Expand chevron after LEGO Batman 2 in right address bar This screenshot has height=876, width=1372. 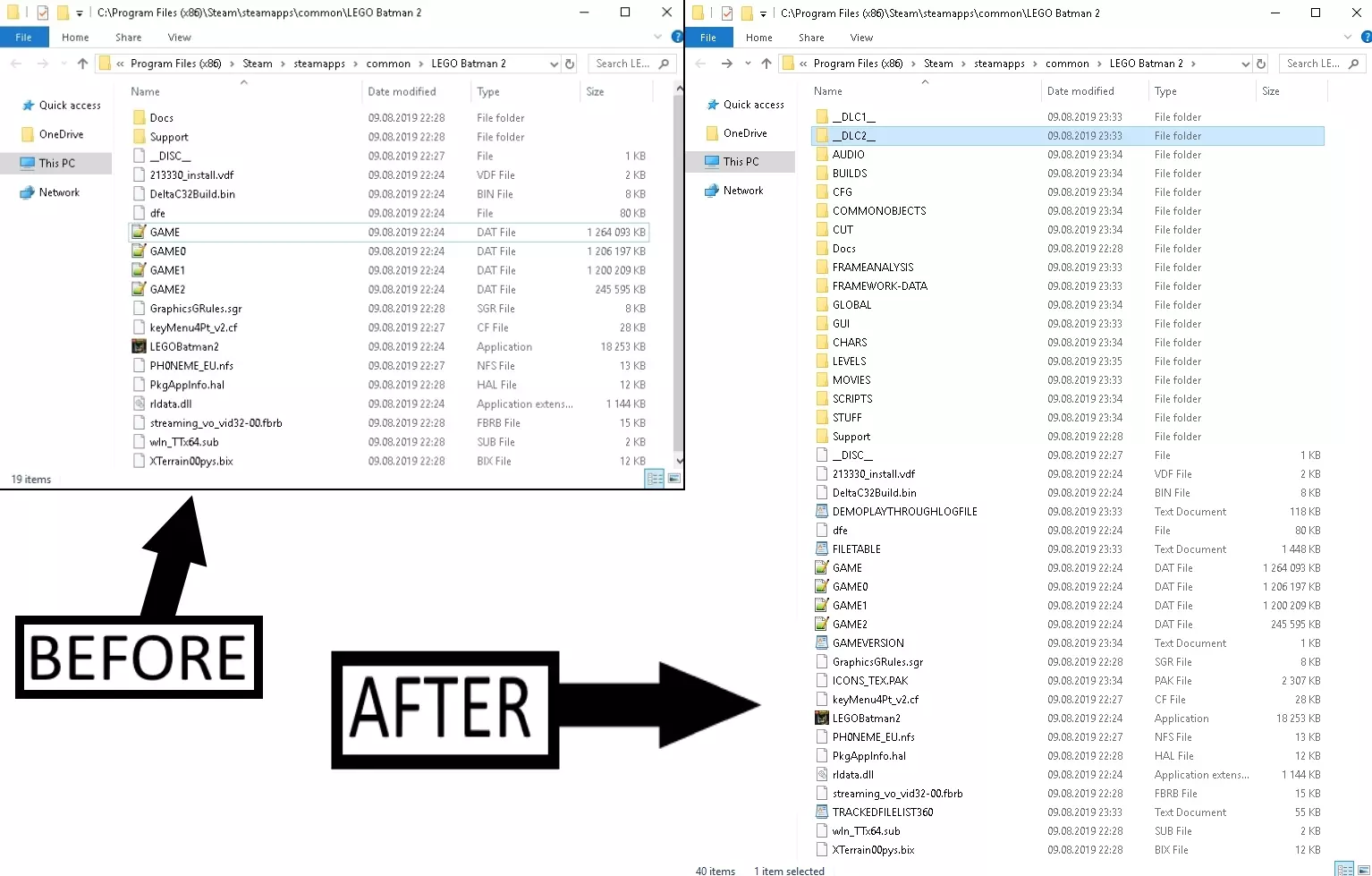[1193, 64]
